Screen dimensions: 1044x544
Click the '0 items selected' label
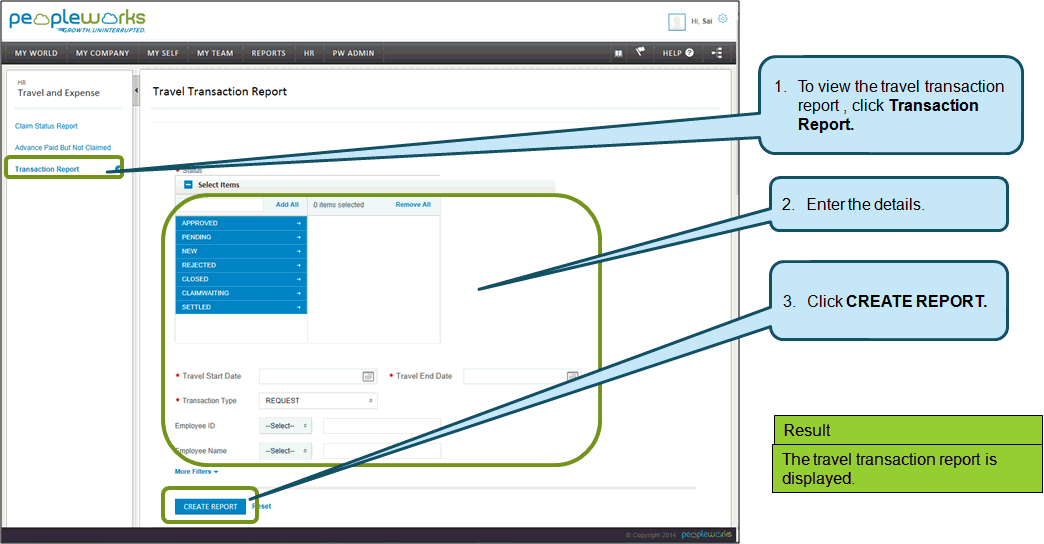click(x=339, y=205)
